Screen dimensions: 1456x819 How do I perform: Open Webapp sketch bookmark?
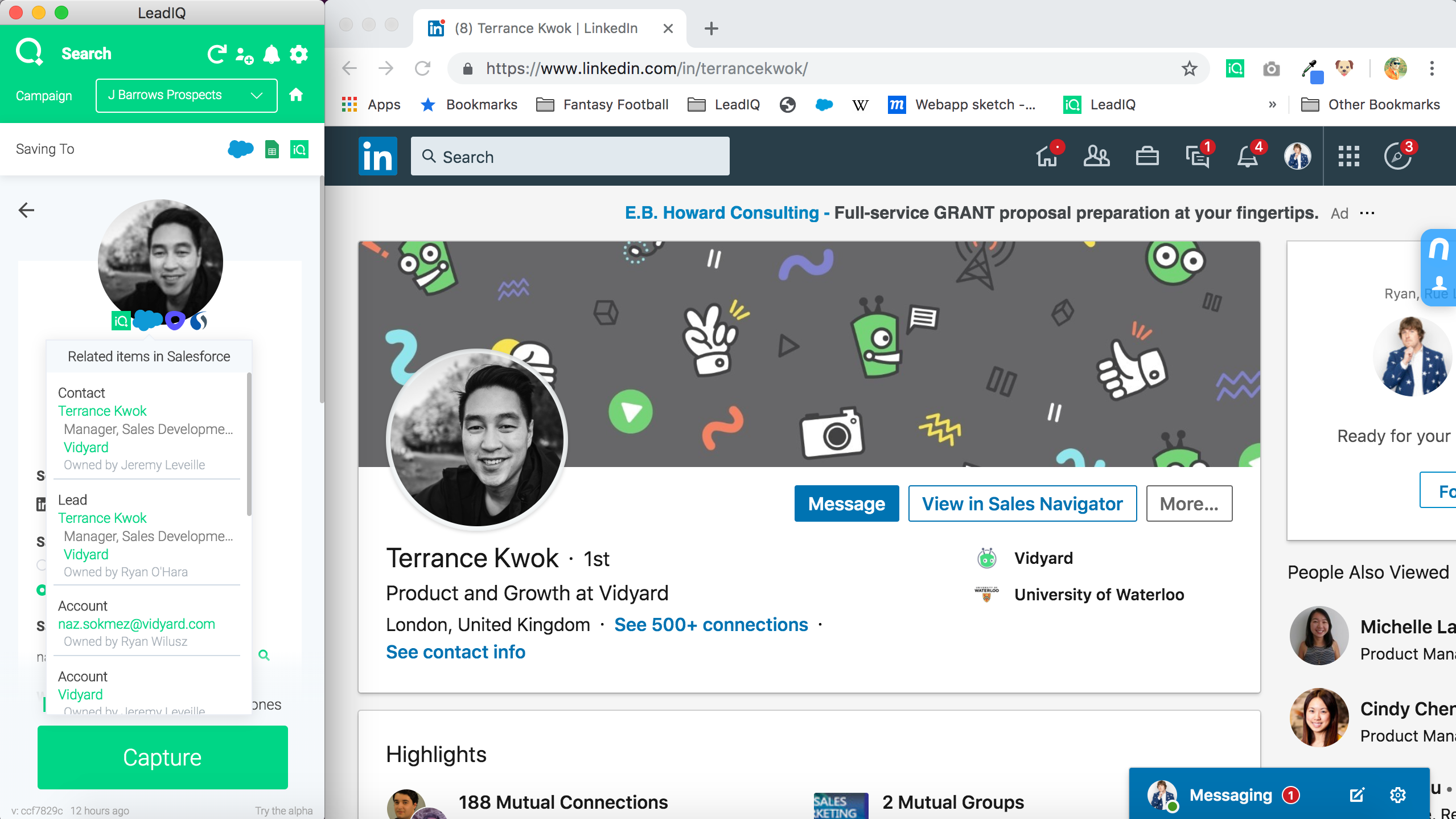pos(962,105)
